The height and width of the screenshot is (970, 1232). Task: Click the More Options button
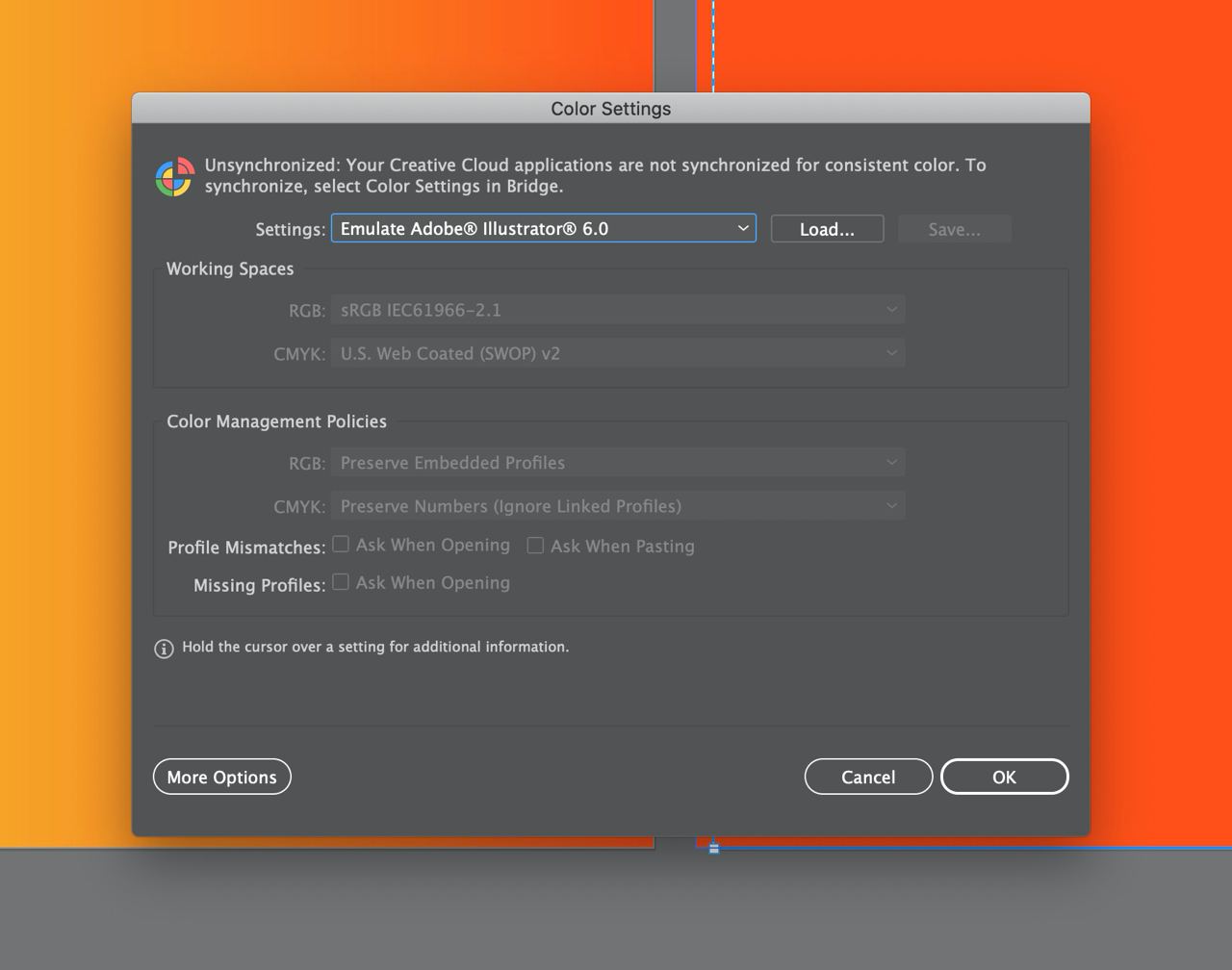(222, 777)
